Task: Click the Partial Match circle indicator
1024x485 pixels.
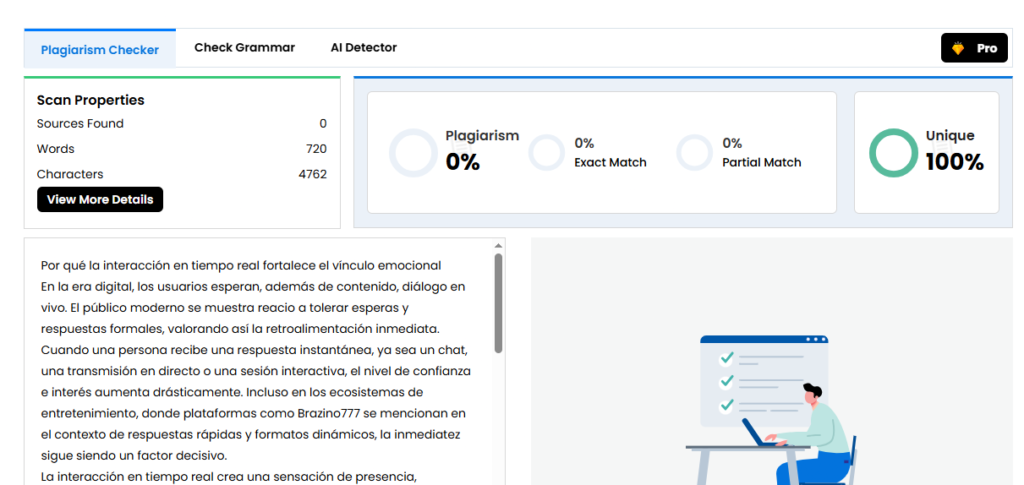Action: pos(694,153)
